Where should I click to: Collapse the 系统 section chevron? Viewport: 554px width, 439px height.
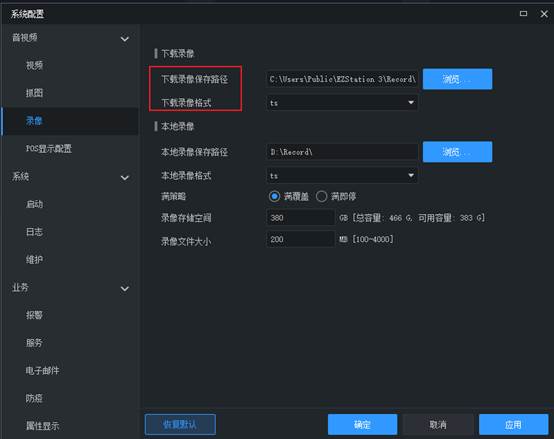coord(125,177)
